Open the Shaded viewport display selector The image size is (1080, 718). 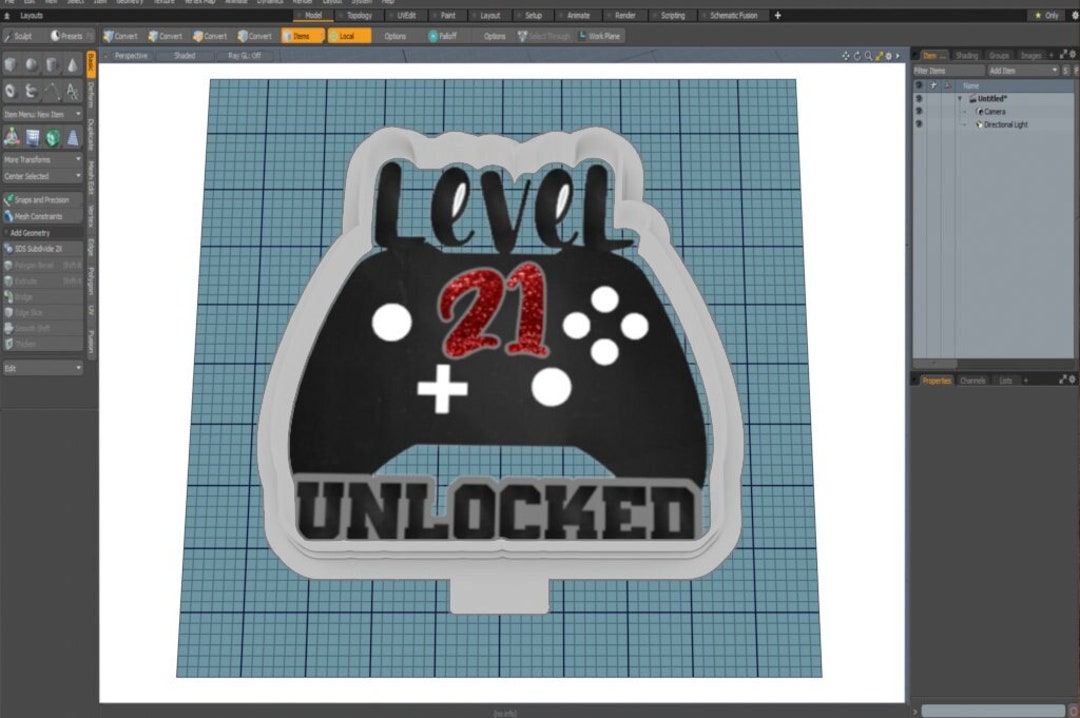click(182, 56)
